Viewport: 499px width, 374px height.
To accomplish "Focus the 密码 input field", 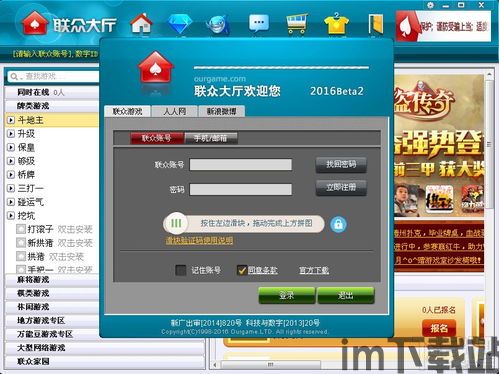I will point(241,190).
